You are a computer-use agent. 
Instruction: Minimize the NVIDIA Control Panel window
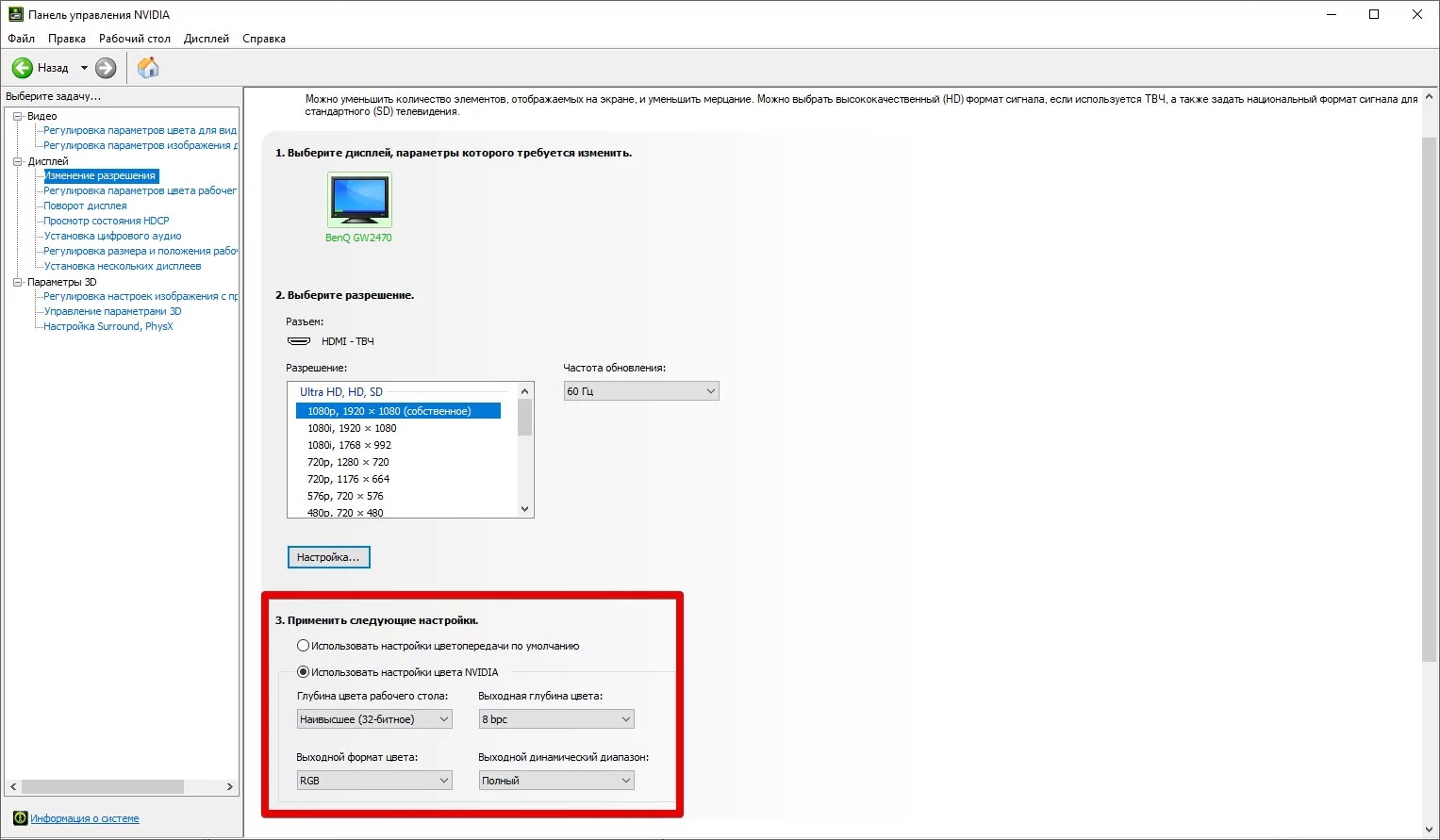pos(1332,15)
